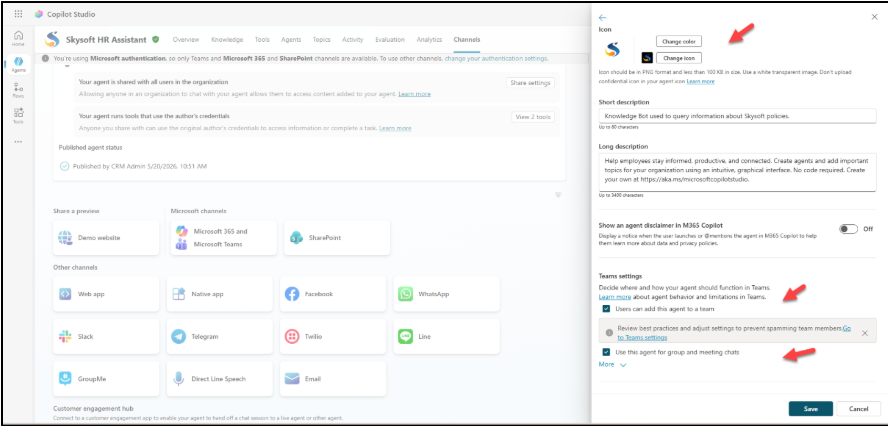Uncheck Users can add this agent to a team
Image resolution: width=888 pixels, height=426 pixels.
point(607,309)
